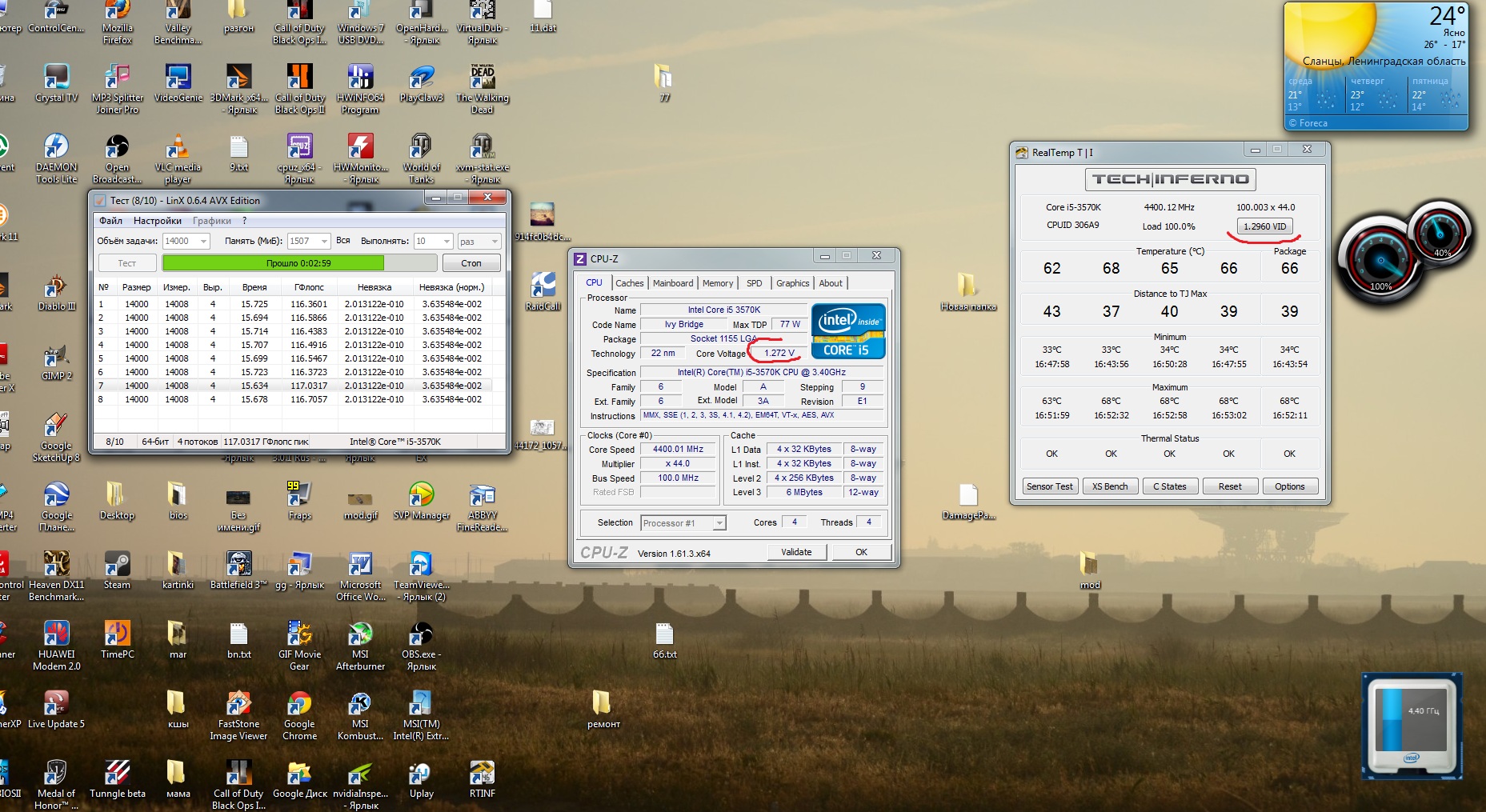Launch the GIMP 2 desktop shortcut
1486x812 pixels.
tap(56, 357)
